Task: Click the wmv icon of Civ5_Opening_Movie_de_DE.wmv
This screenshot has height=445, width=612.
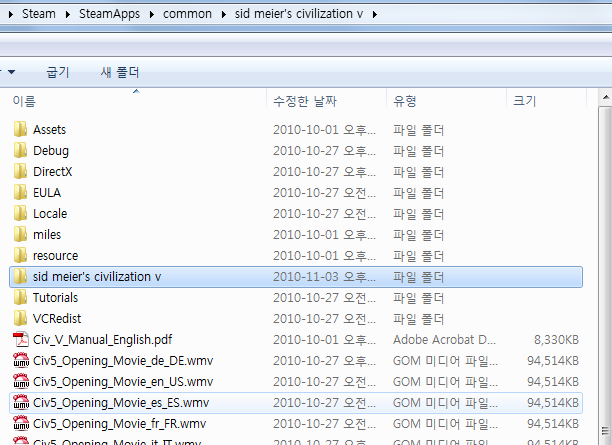Action: 21,361
